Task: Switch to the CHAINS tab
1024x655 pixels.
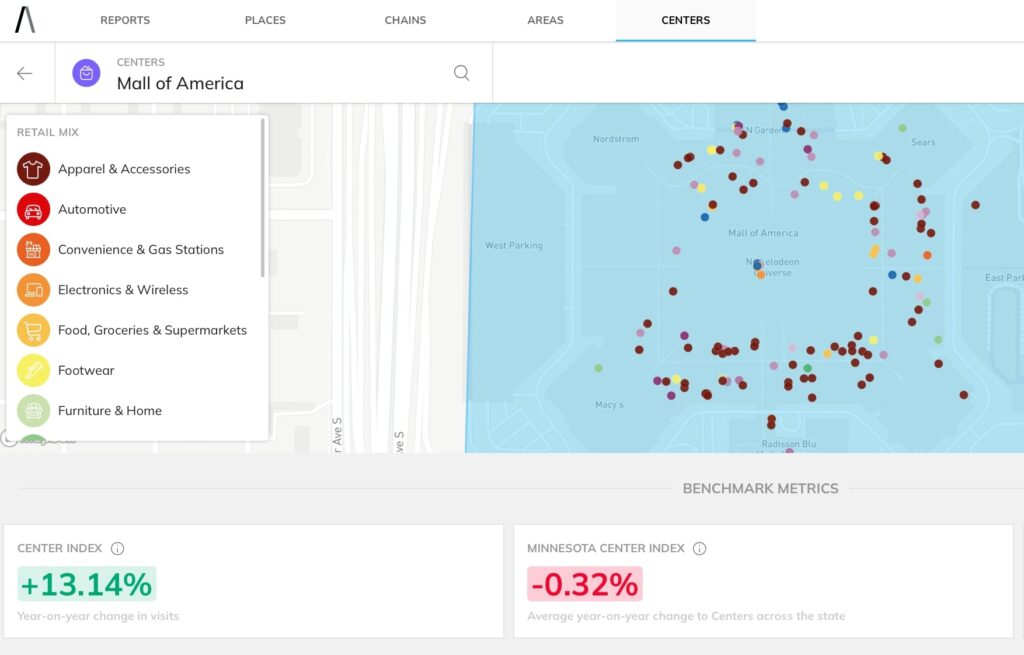Action: (x=404, y=19)
